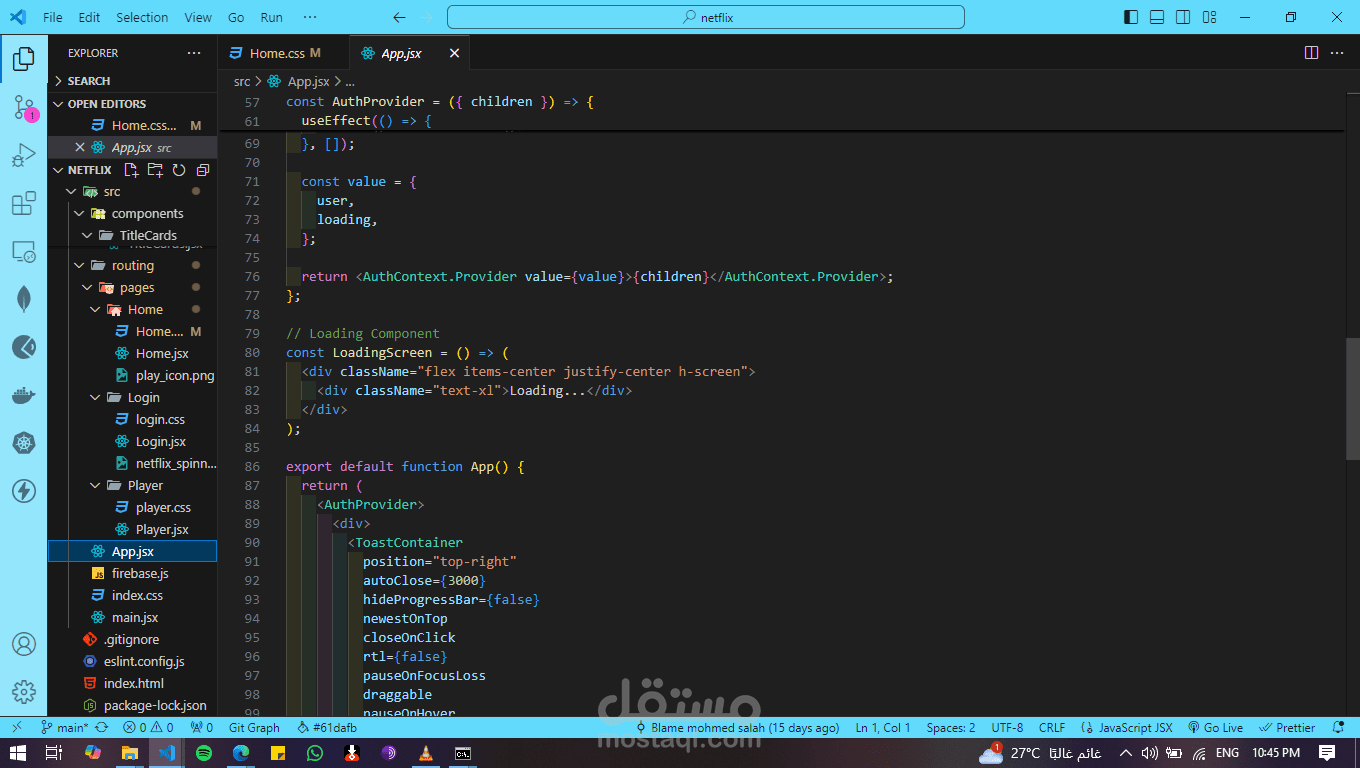This screenshot has width=1360, height=768.
Task: Open the Run and Debug view
Action: tap(24, 156)
